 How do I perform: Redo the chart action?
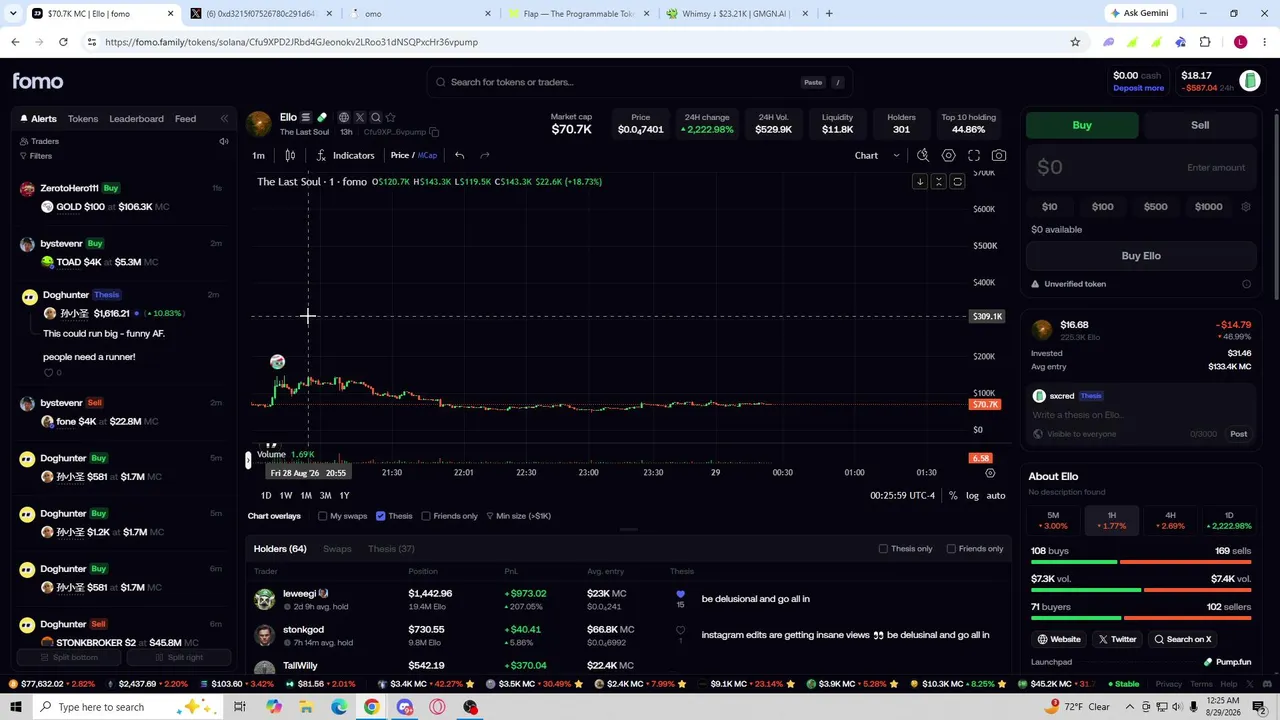tap(485, 155)
